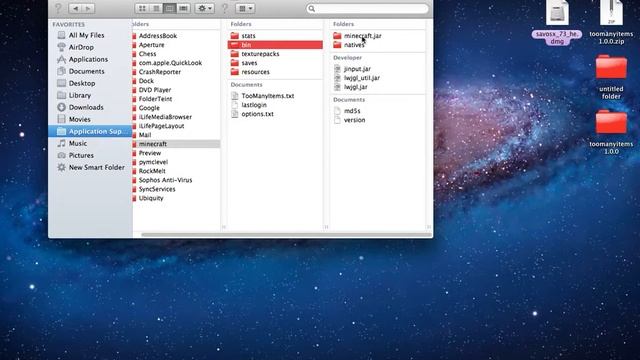Click the horizontal scrollbar of Finder window
Image resolution: width=640 pixels, height=360 pixels.
(x=287, y=235)
